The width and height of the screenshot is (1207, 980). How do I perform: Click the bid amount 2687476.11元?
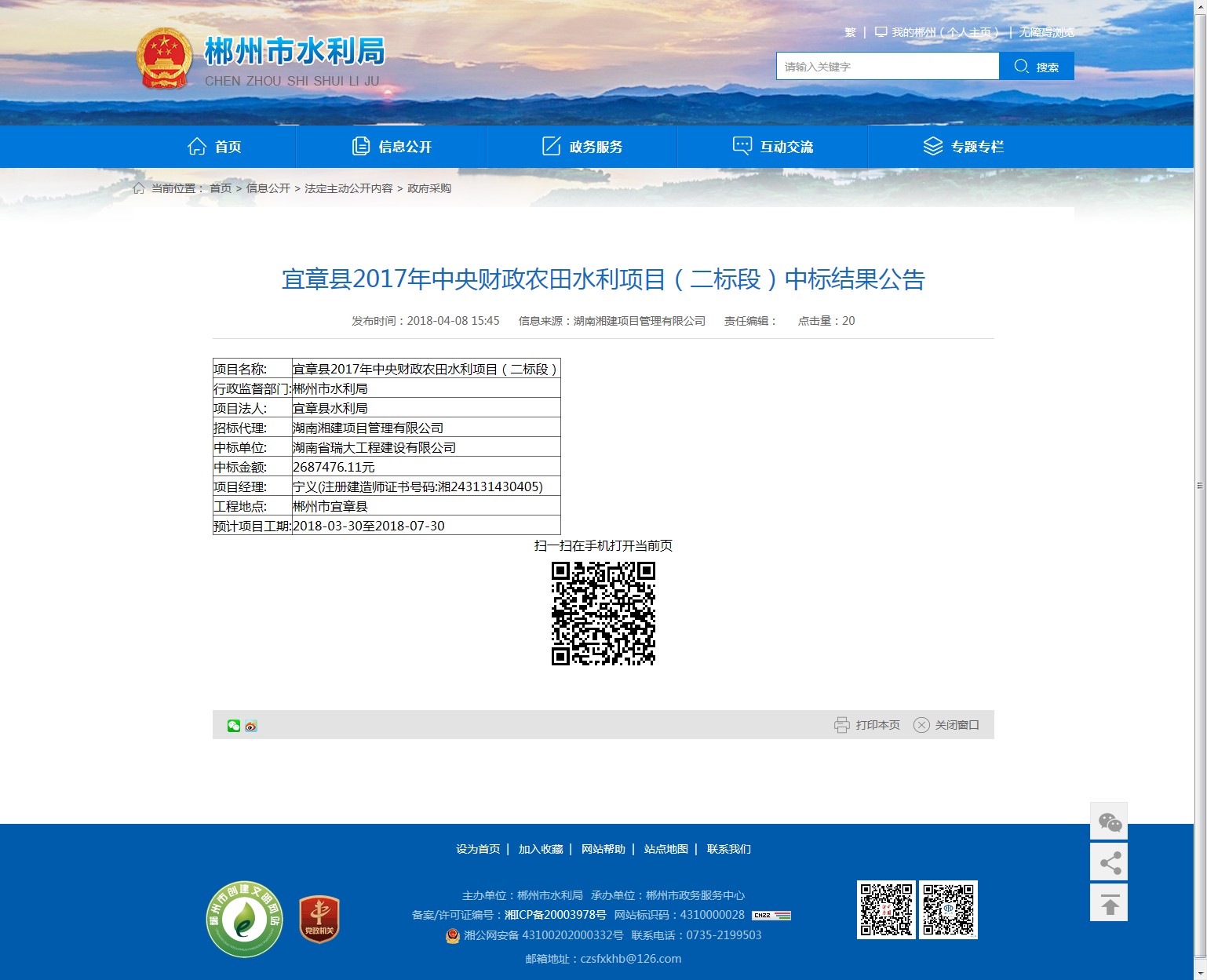[334, 467]
